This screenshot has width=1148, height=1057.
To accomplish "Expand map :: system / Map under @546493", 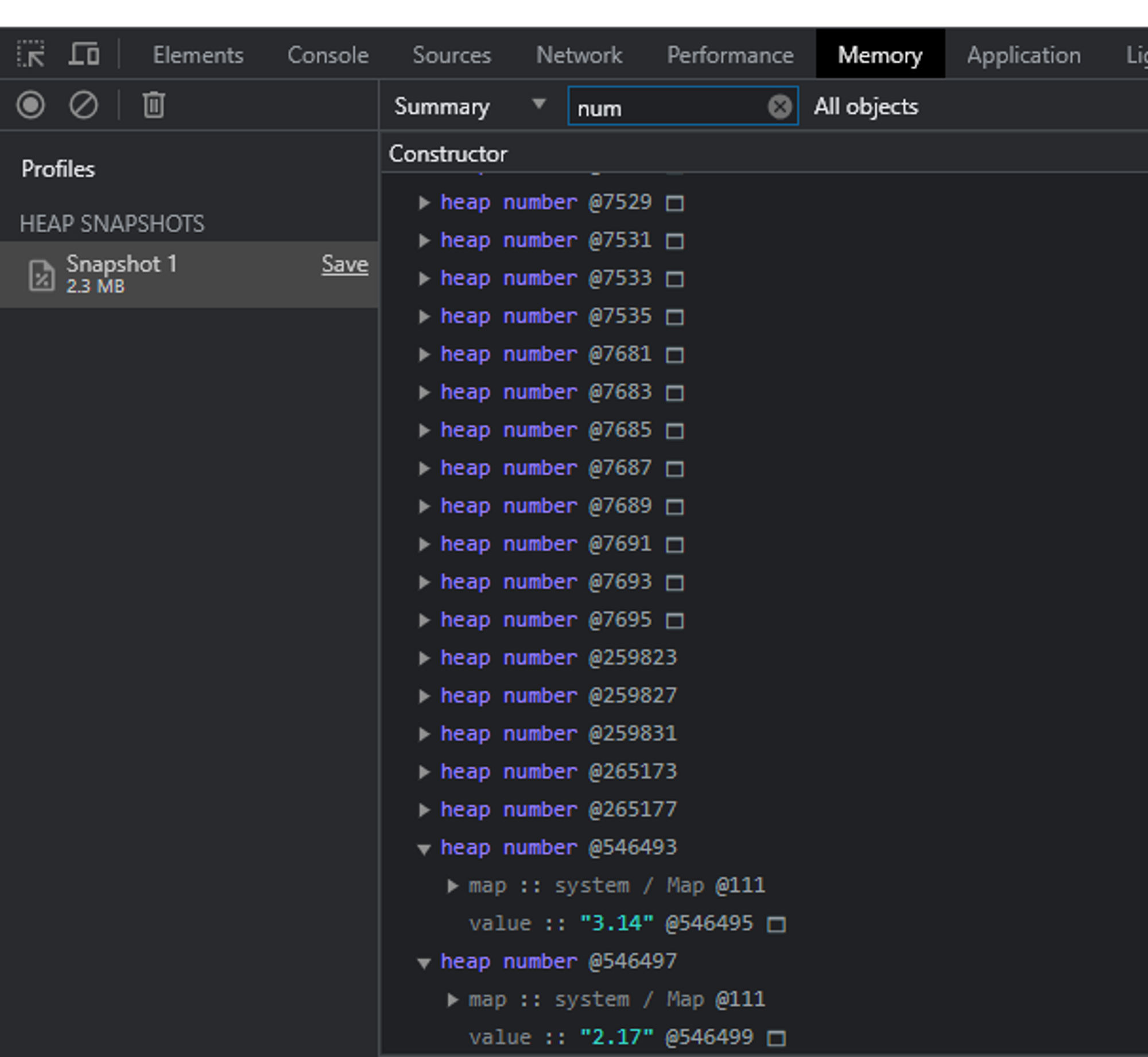I will click(x=453, y=886).
